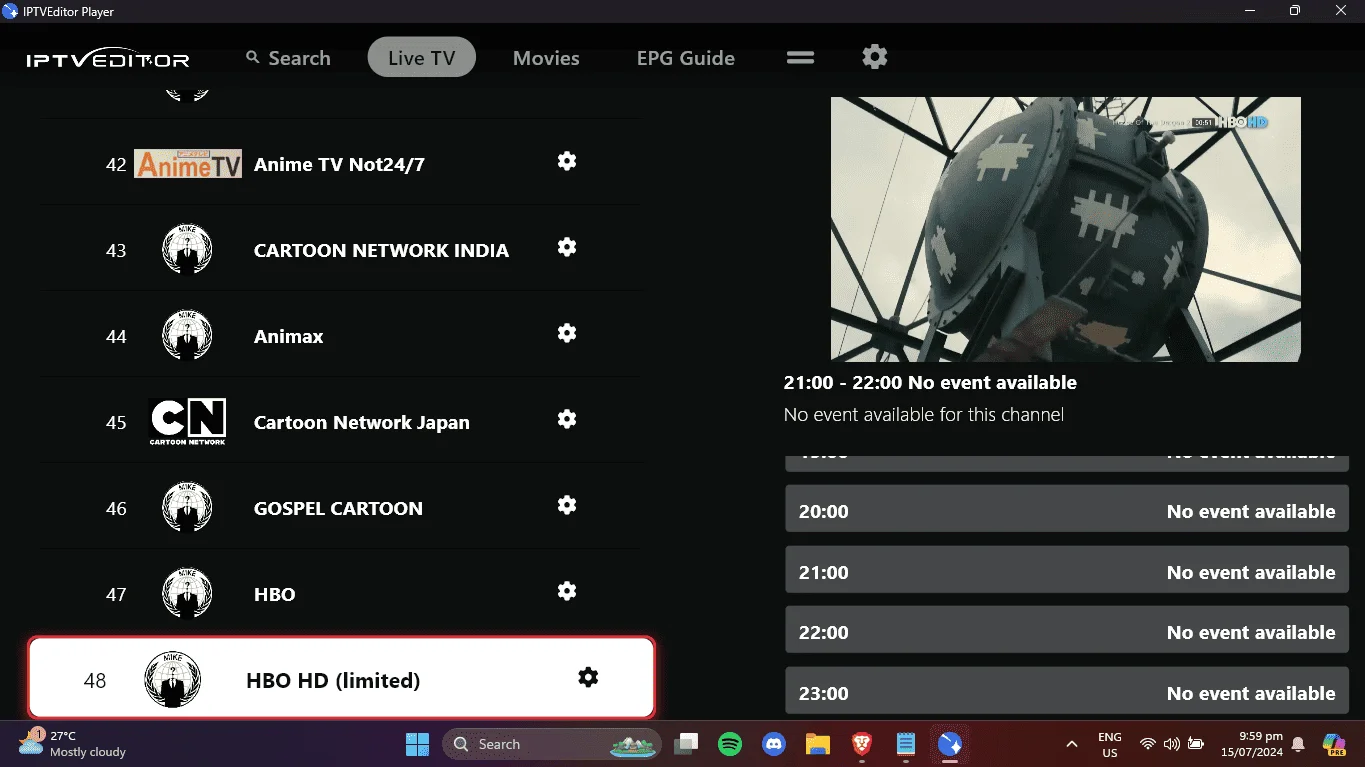Screen dimensions: 1365x767
Task: Click the Windows taskbar Search box
Action: tap(551, 744)
